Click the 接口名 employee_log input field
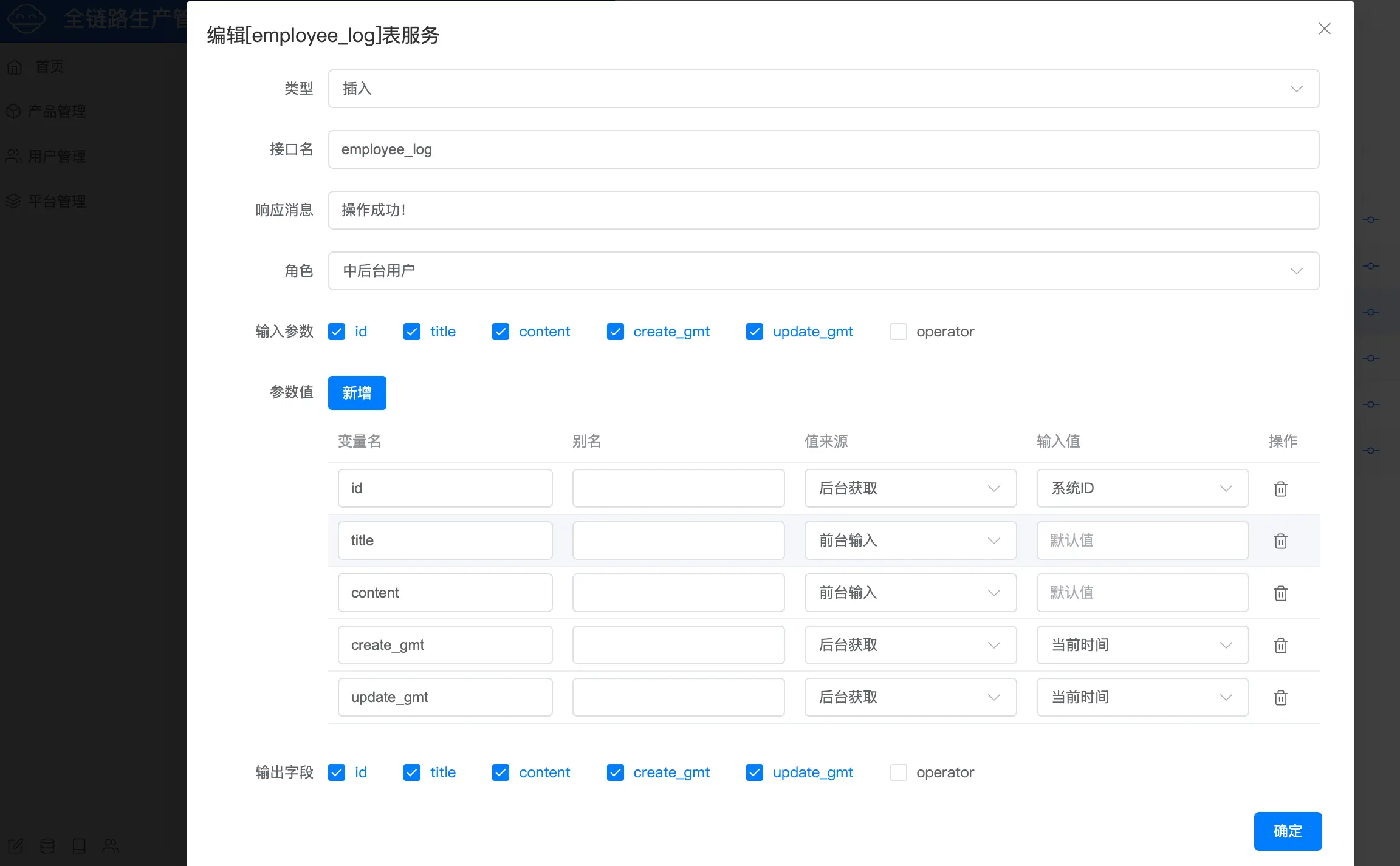 (x=823, y=149)
